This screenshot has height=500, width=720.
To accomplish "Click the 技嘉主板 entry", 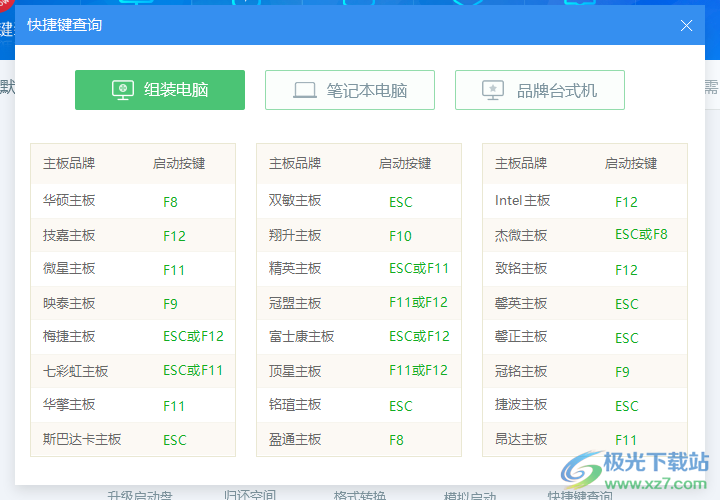I will [x=69, y=236].
